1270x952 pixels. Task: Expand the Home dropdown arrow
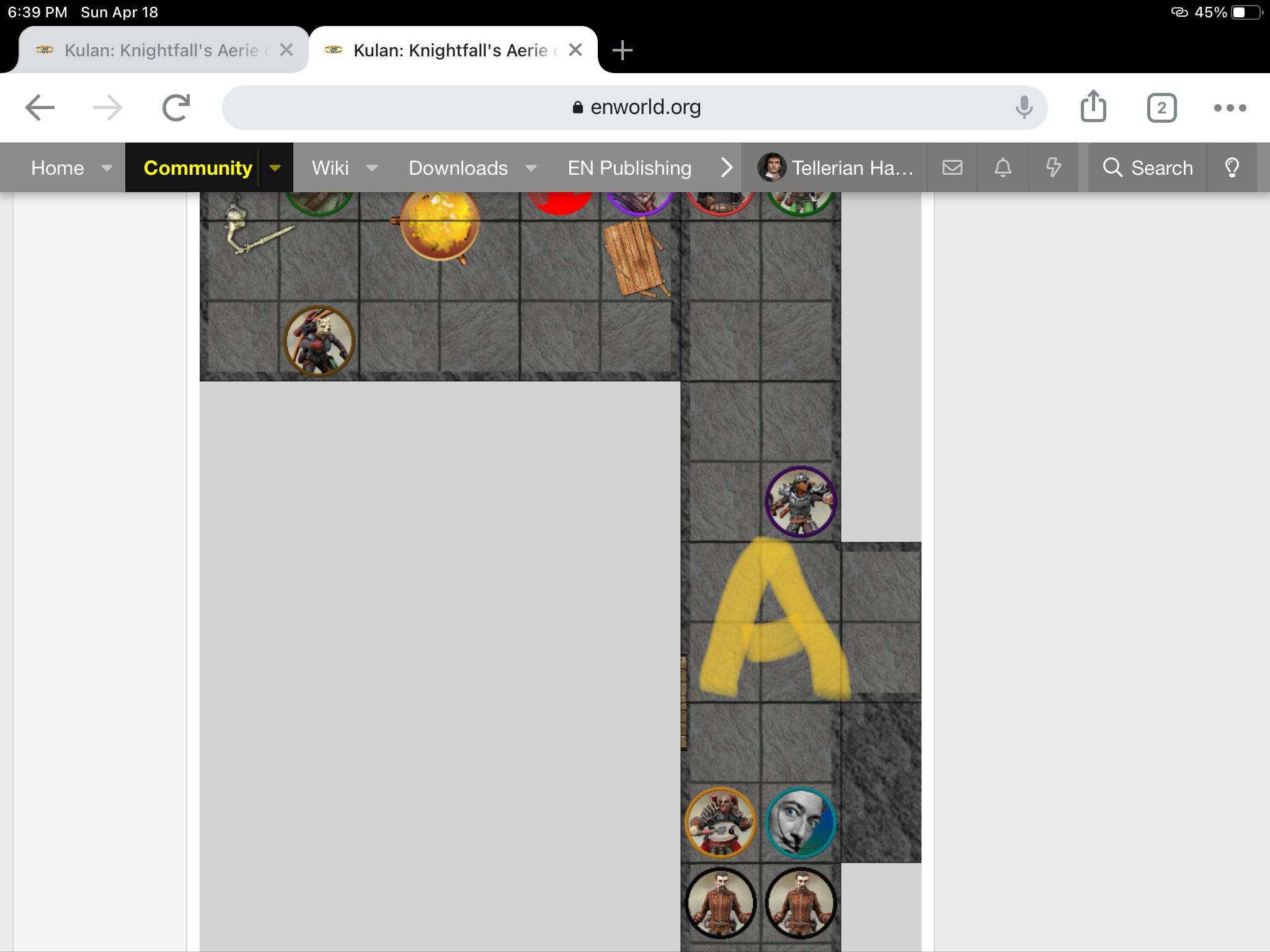107,168
